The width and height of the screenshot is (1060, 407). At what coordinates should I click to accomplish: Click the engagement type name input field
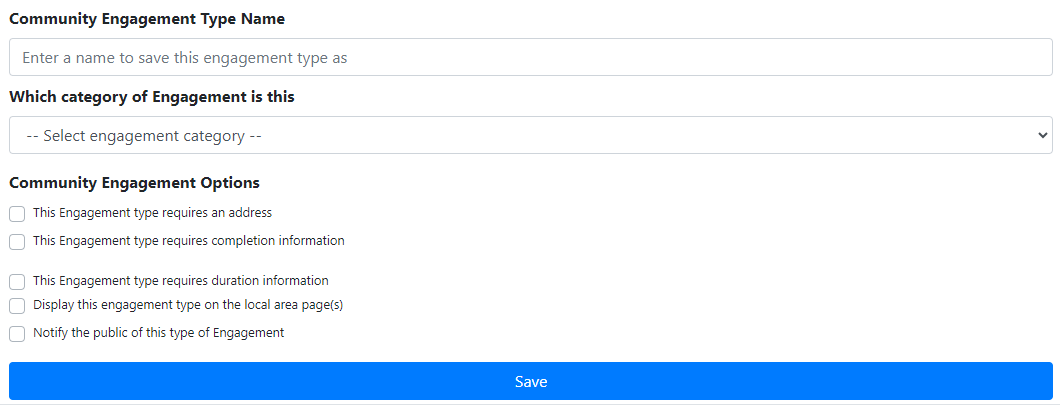point(530,58)
